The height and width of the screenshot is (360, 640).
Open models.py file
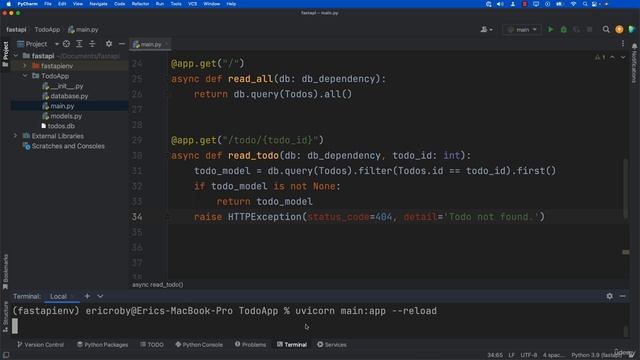(62, 116)
